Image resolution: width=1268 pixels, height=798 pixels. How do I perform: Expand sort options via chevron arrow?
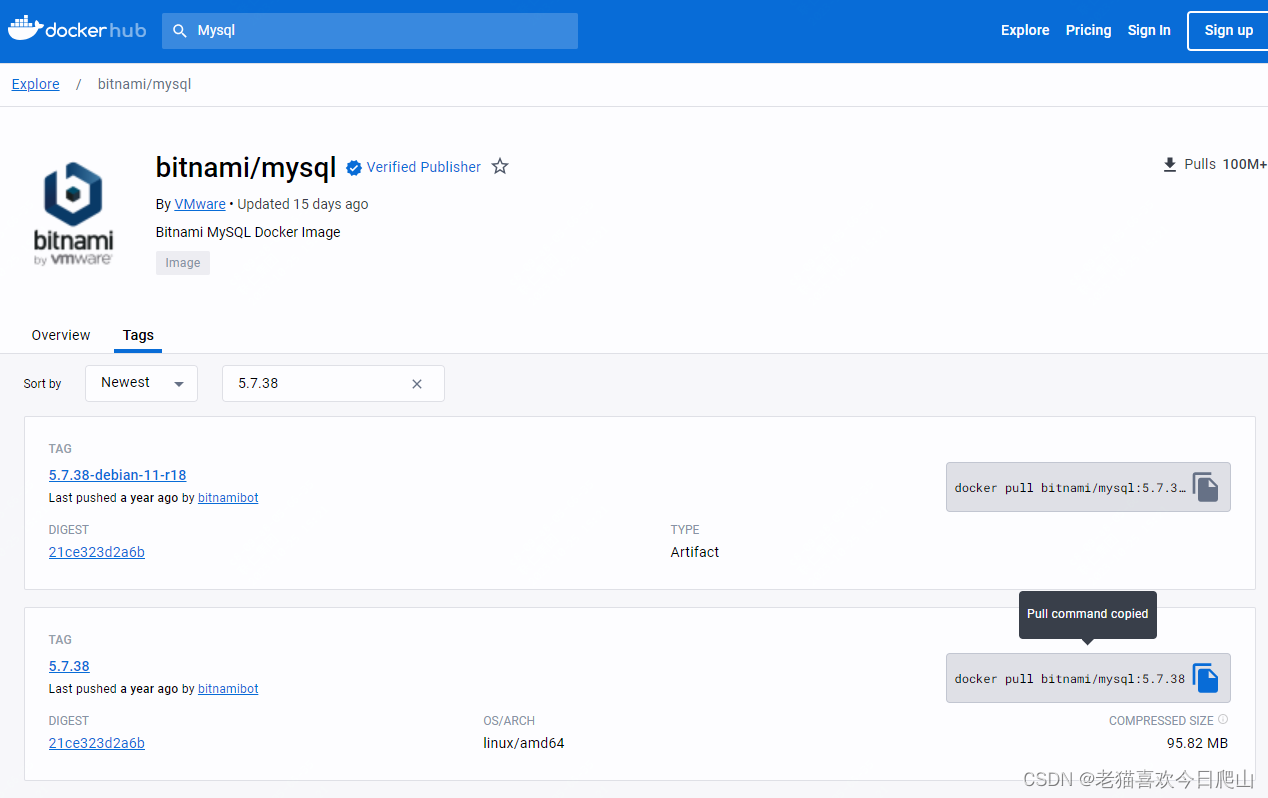(179, 383)
